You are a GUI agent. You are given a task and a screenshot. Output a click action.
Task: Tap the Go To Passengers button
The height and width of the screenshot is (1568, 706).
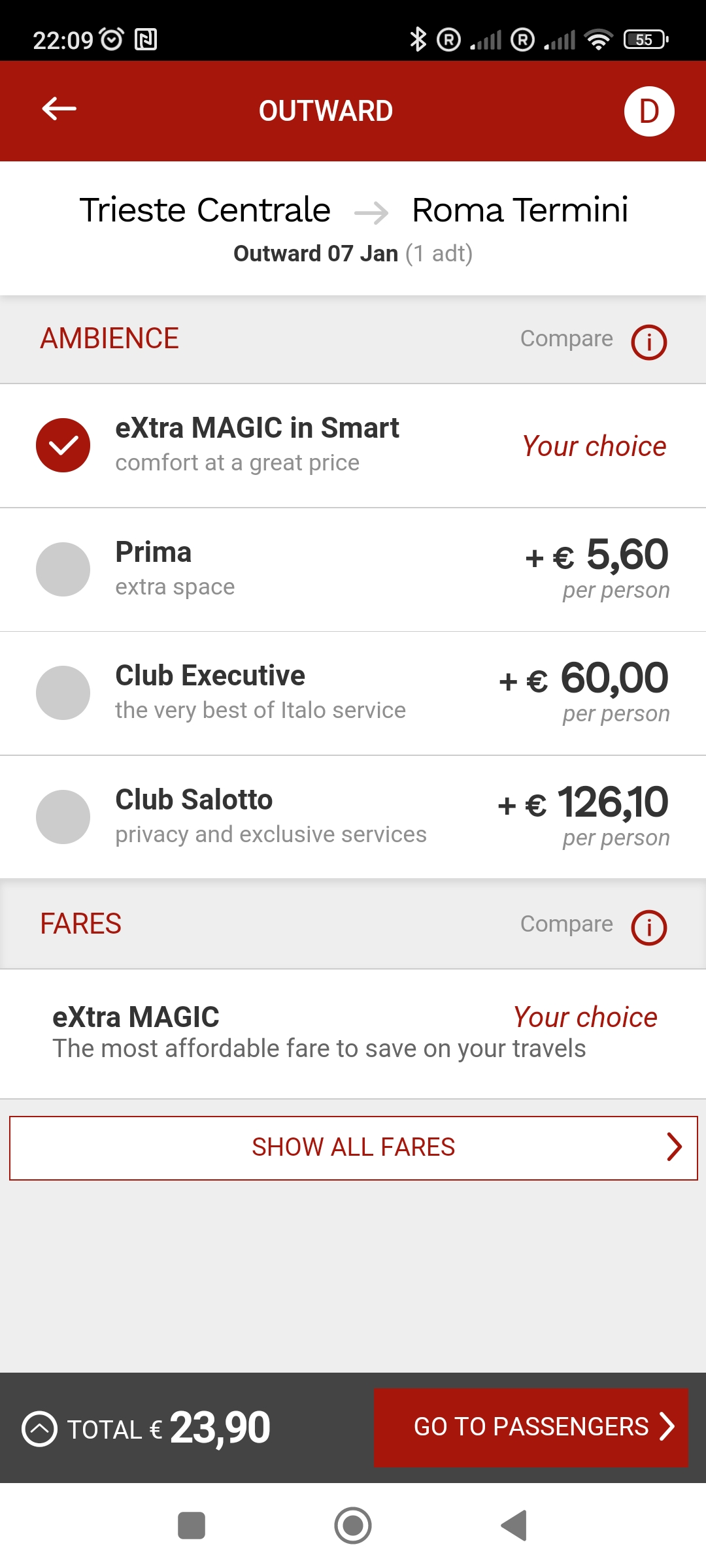(x=531, y=1428)
